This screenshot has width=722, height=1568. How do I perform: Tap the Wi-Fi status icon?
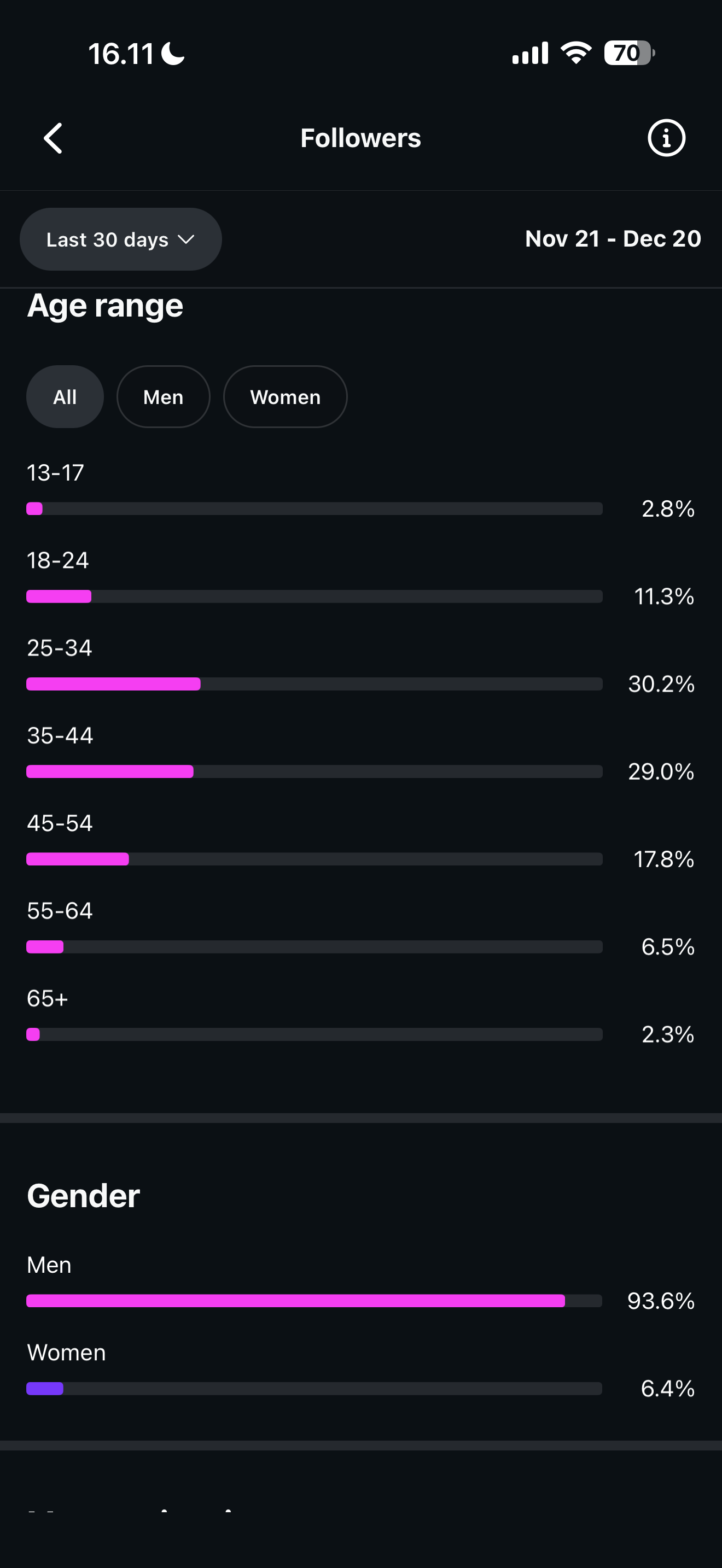[x=576, y=53]
